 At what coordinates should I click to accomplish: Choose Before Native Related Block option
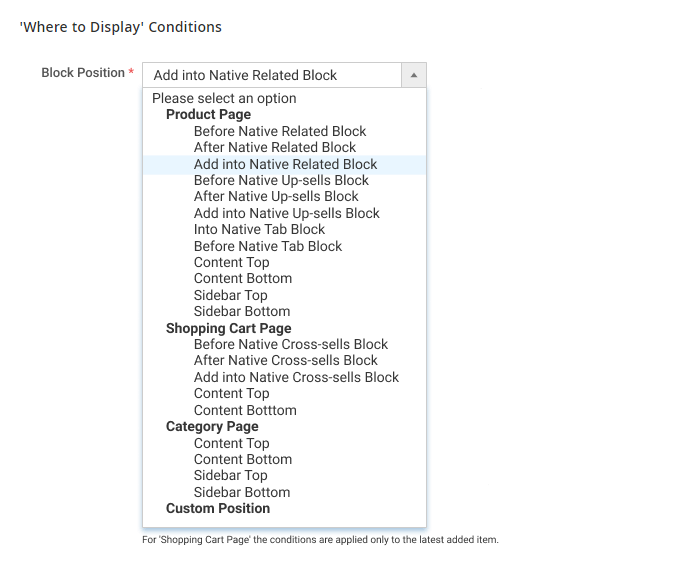click(284, 131)
